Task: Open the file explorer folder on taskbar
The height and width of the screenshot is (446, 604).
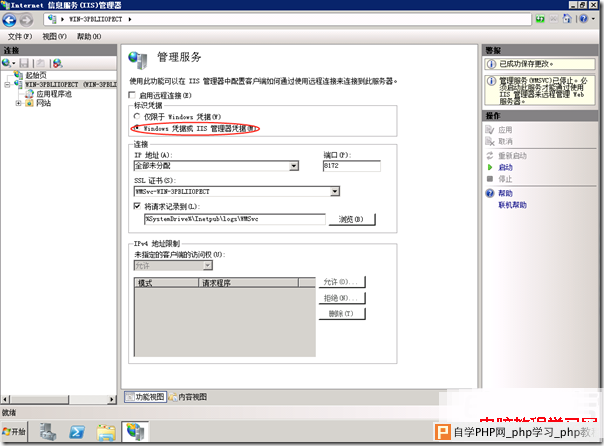Action: tap(105, 431)
